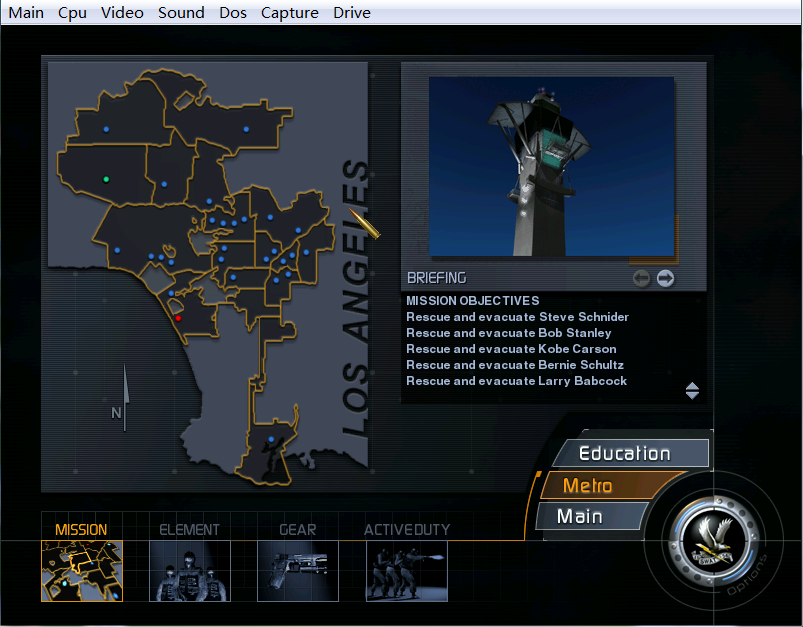Select the blue dot on the southern harbor district
This screenshot has height=627, width=803.
271,440
